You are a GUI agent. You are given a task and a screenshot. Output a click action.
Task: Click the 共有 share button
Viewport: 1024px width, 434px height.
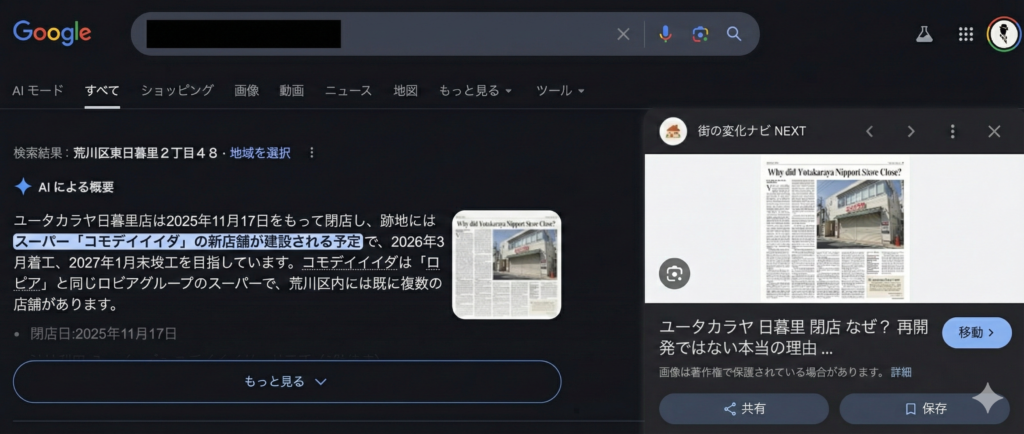tap(744, 409)
